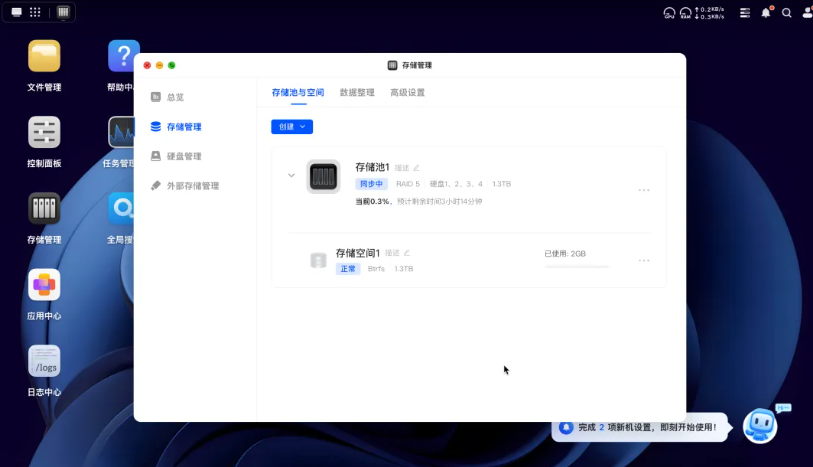Edit description pencil for 存储池1
The height and width of the screenshot is (467, 813).
pyautogui.click(x=416, y=168)
